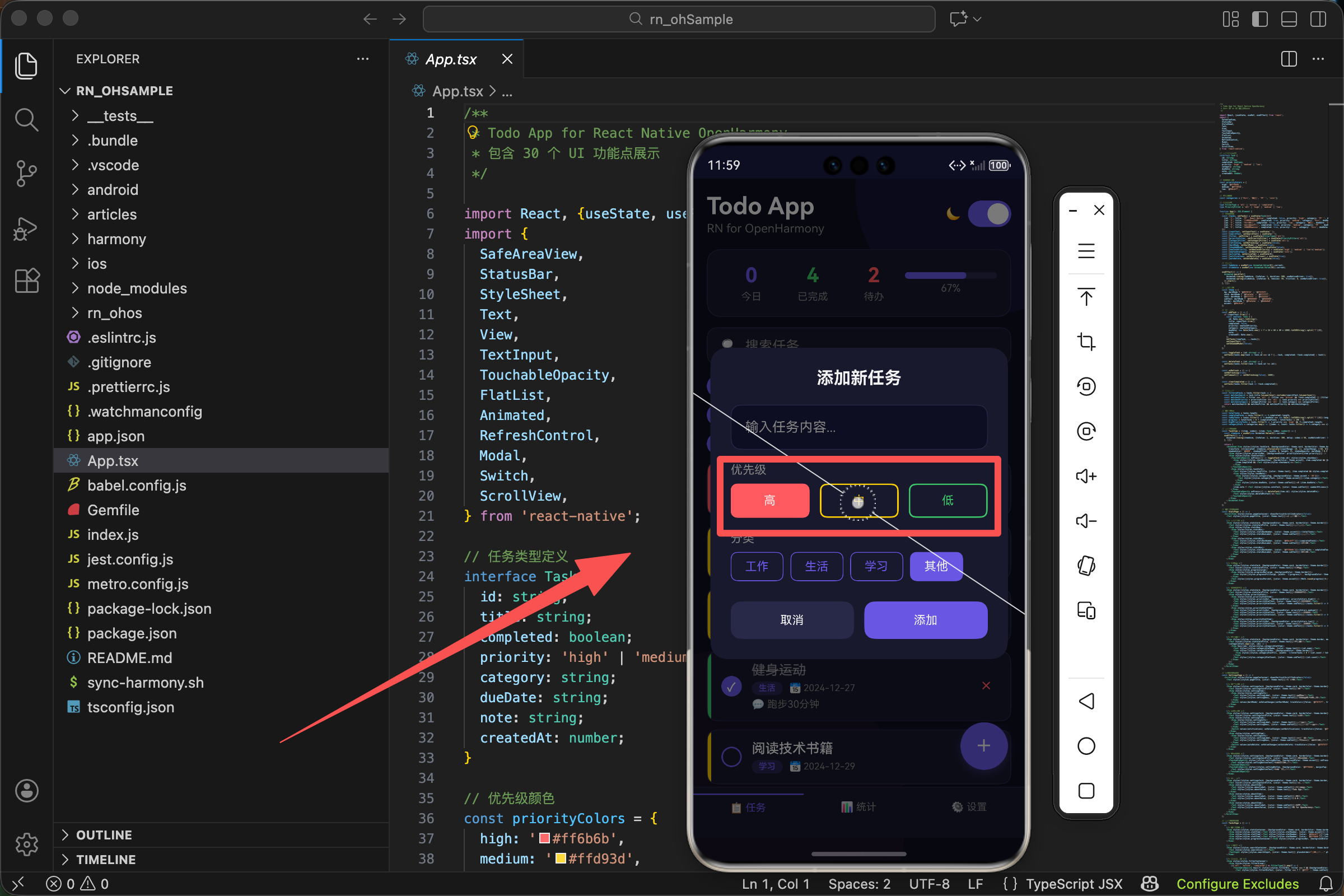The image size is (1344, 896).
Task: Select the App.tsx editor tab
Action: coord(451,59)
